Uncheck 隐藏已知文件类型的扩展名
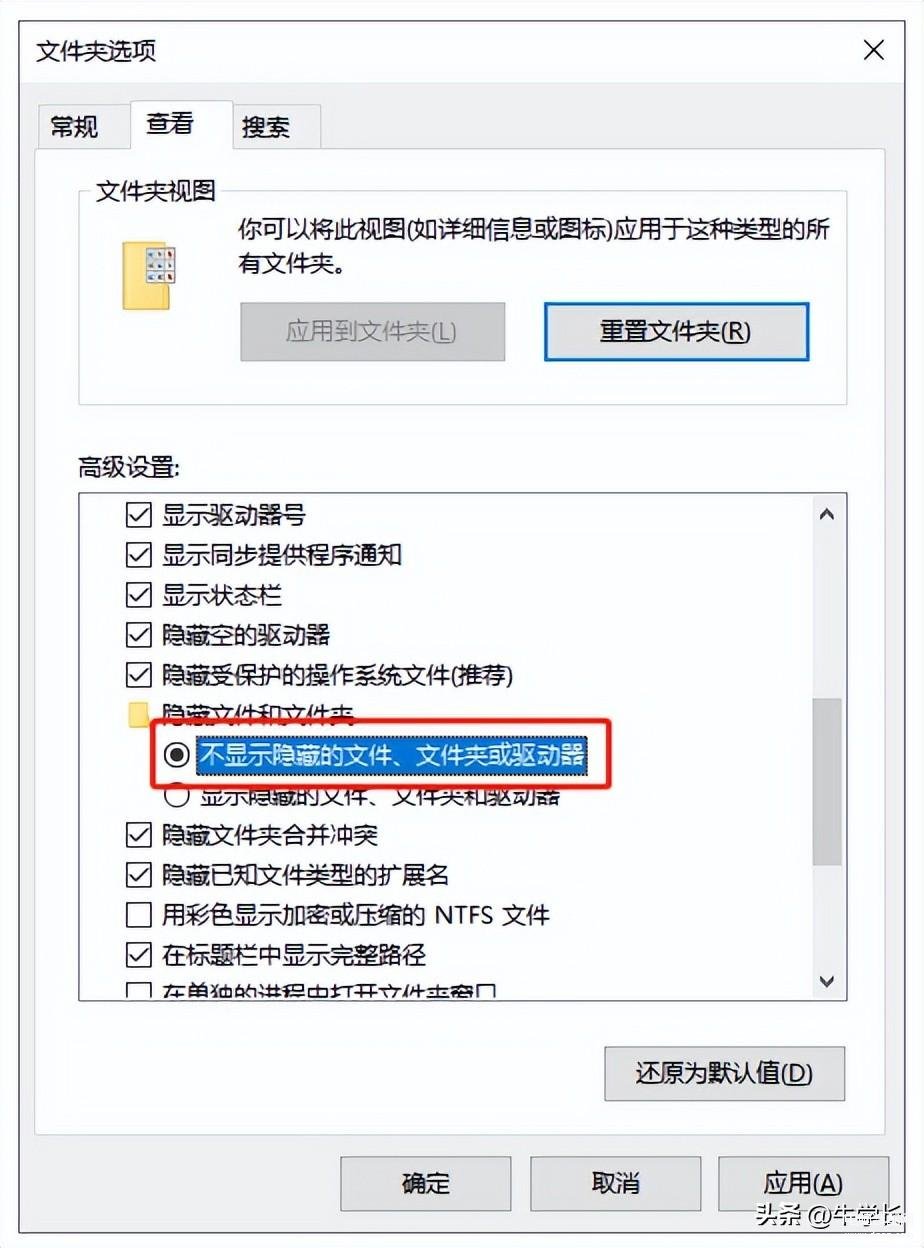The width and height of the screenshot is (924, 1248). click(138, 875)
